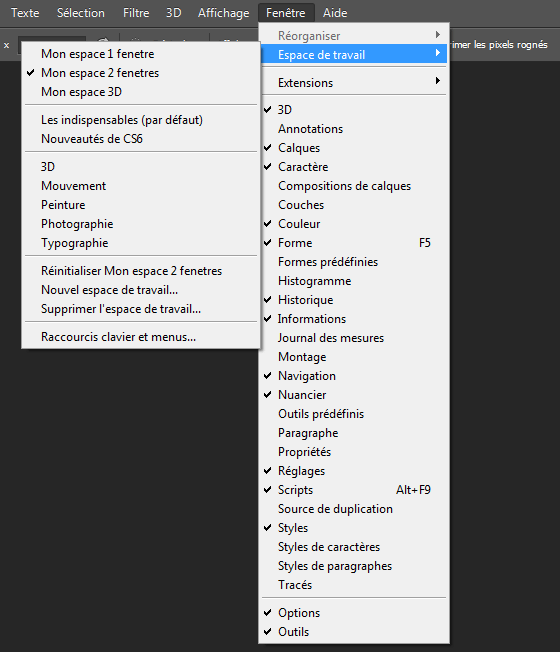Open the Texte menu
Screen dimensions: 560x652
click(25, 13)
